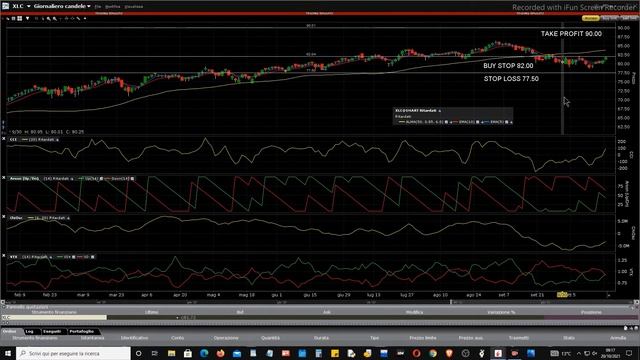Close the ChOsc indicator panel
640x360 pixels.
[x=4, y=217]
